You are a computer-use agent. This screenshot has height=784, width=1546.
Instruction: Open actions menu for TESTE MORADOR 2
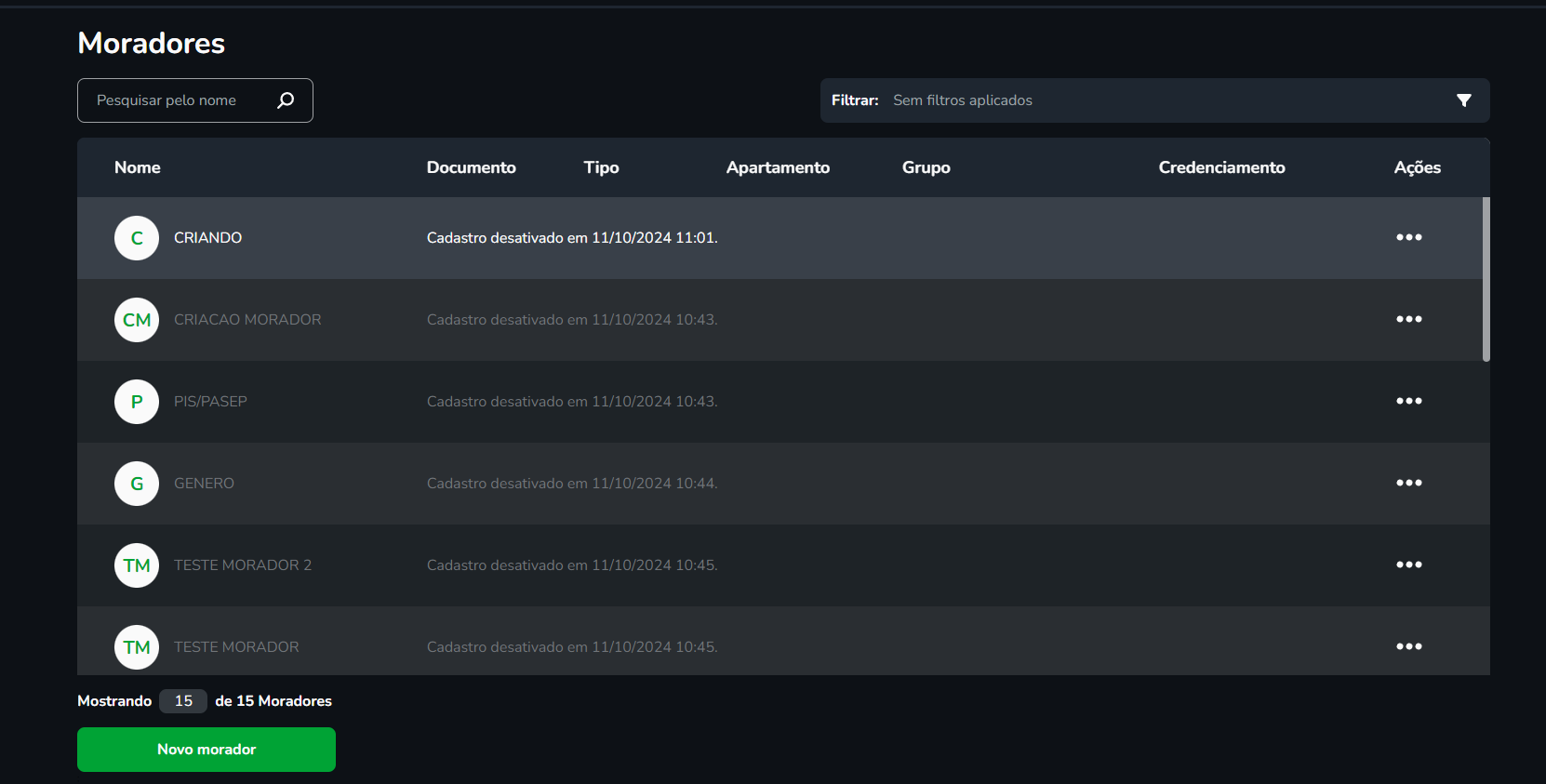coord(1408,565)
